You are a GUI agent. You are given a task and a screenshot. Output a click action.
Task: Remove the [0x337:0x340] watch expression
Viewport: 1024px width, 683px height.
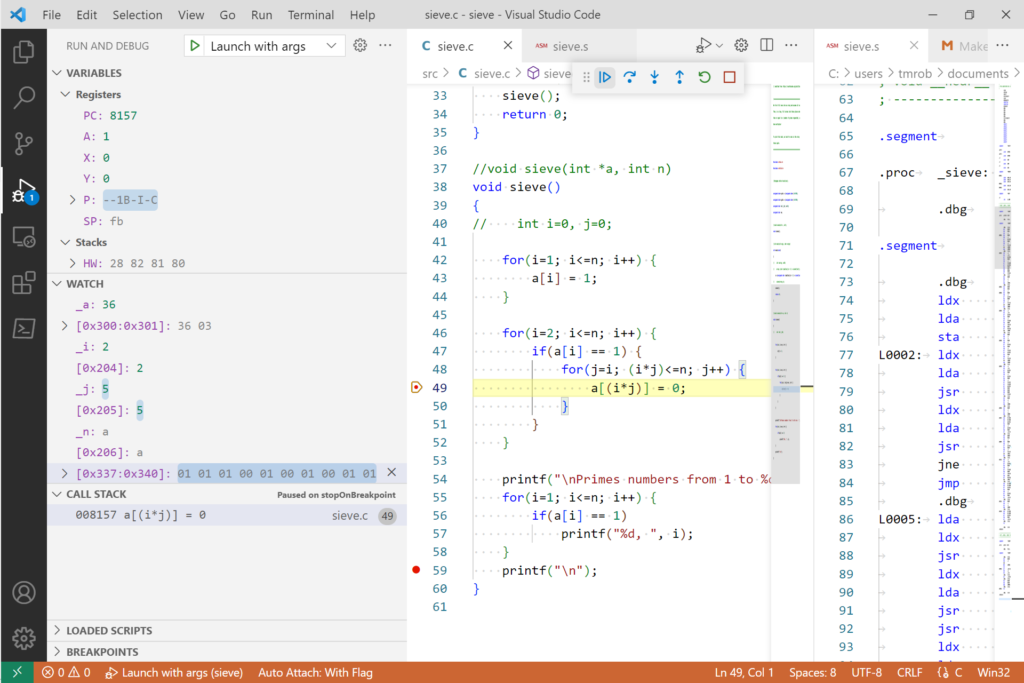[391, 472]
